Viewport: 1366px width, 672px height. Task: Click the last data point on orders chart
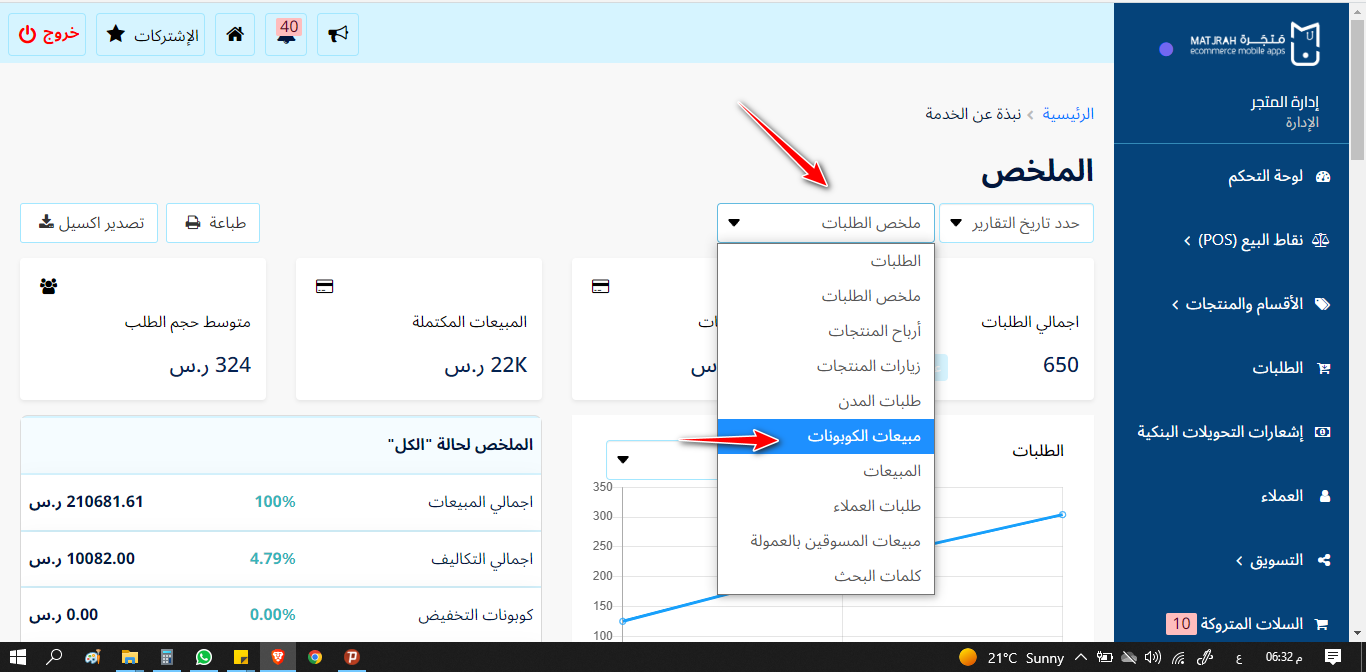tap(1062, 515)
